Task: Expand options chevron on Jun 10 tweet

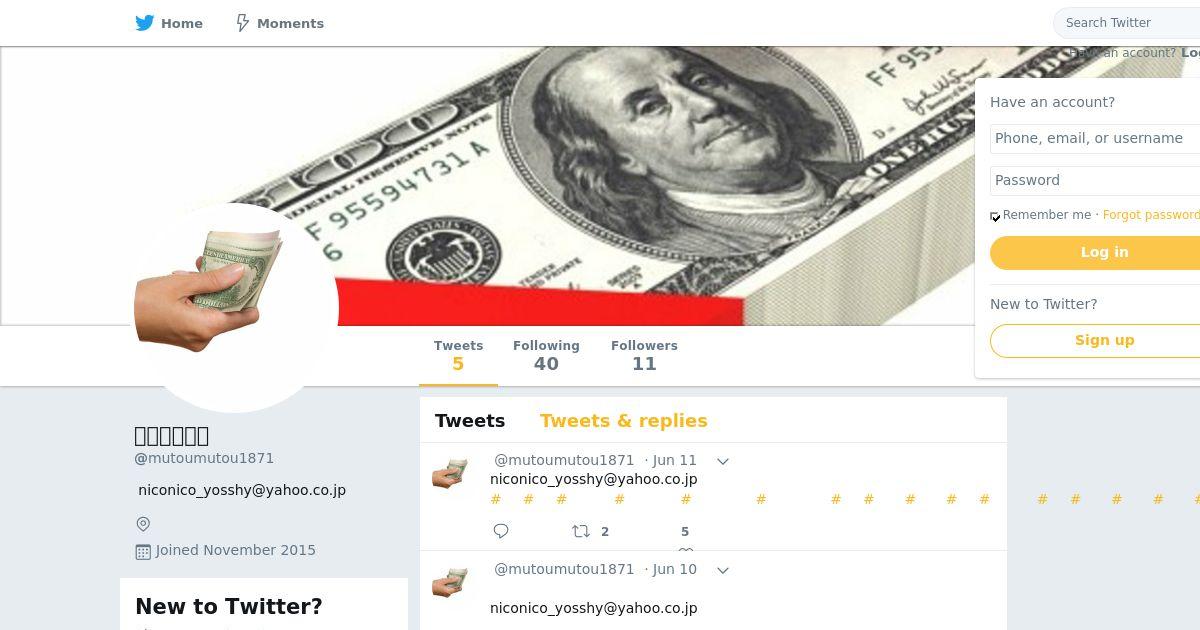Action: 723,570
